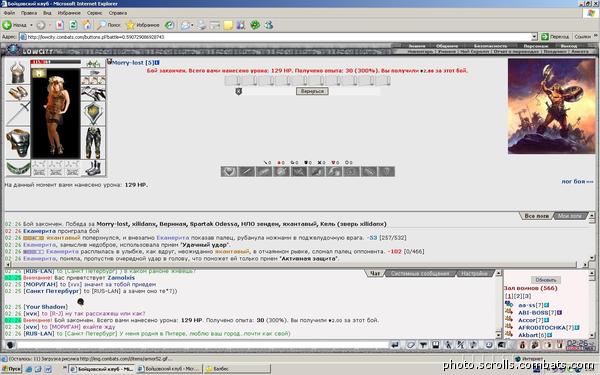600x375 pixels.
Task: Select the sword weapon slot
Action: point(18,113)
